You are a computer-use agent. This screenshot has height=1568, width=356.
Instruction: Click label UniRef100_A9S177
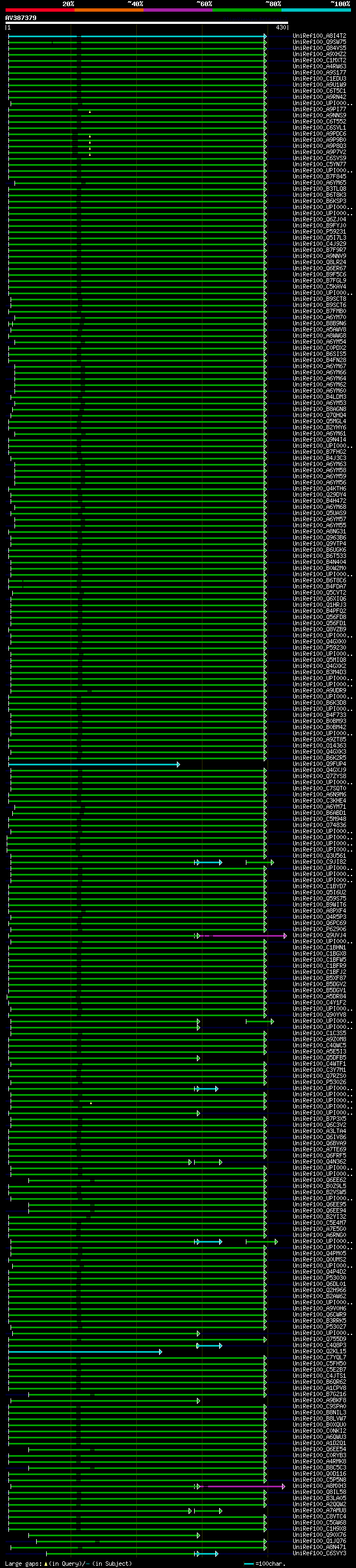pyautogui.click(x=319, y=73)
